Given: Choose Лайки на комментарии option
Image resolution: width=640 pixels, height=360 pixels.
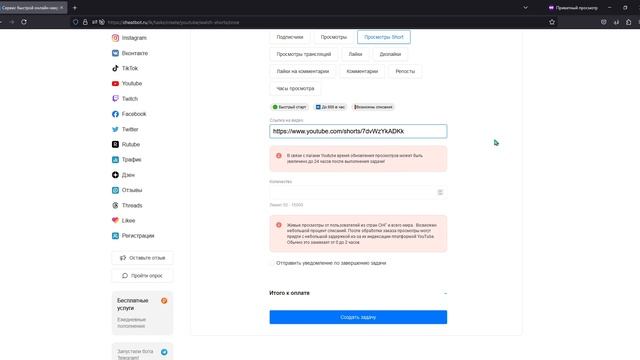Looking at the screenshot, I should pos(302,71).
